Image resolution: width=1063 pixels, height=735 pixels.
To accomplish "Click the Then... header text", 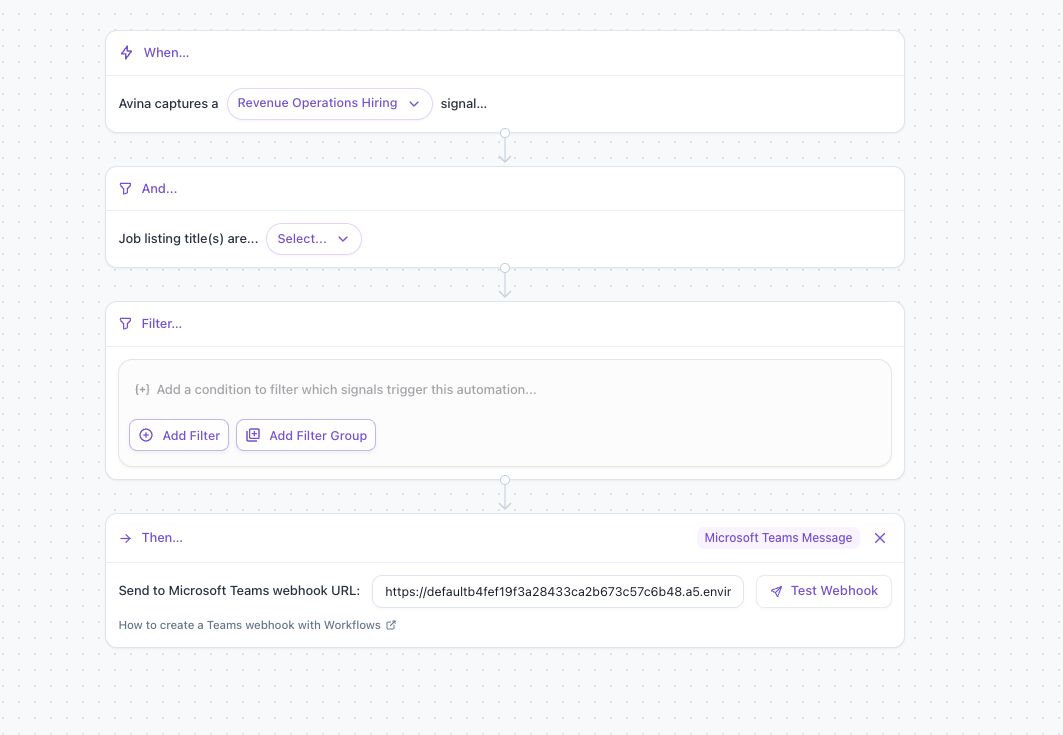I will click(162, 538).
